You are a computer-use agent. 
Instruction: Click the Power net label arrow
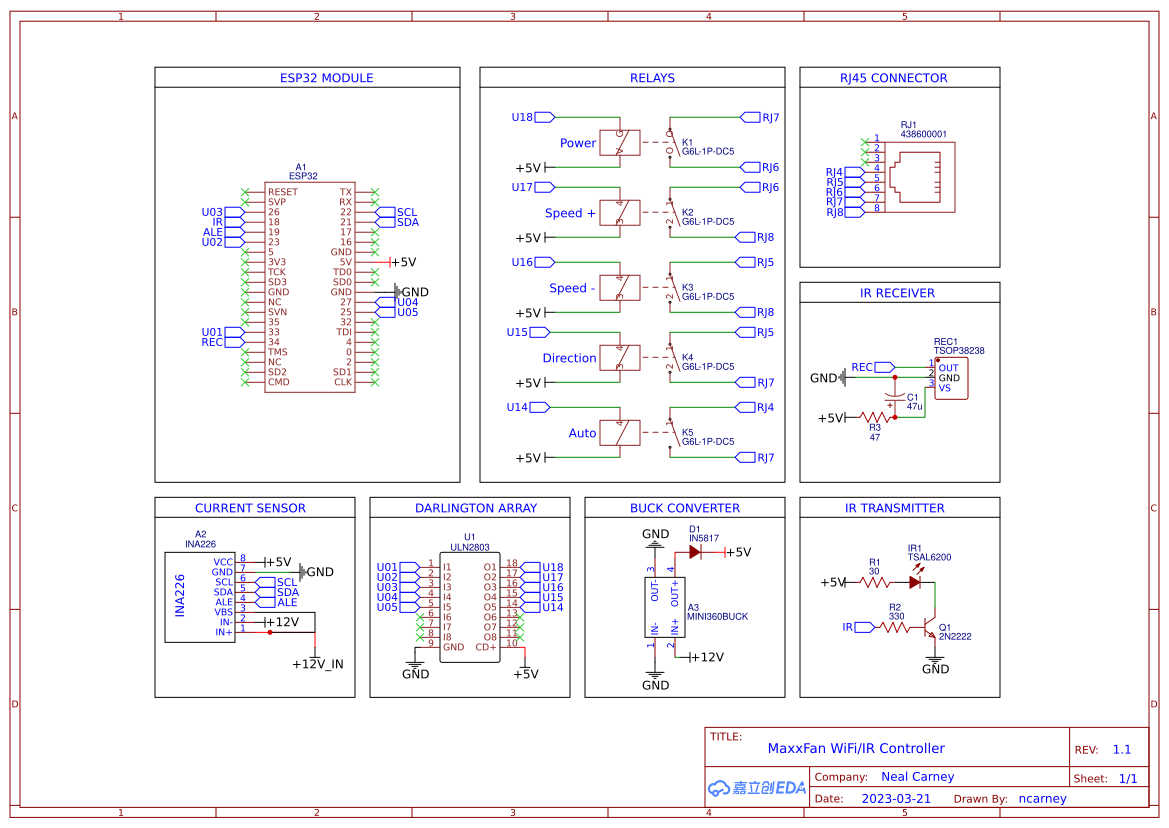[577, 143]
